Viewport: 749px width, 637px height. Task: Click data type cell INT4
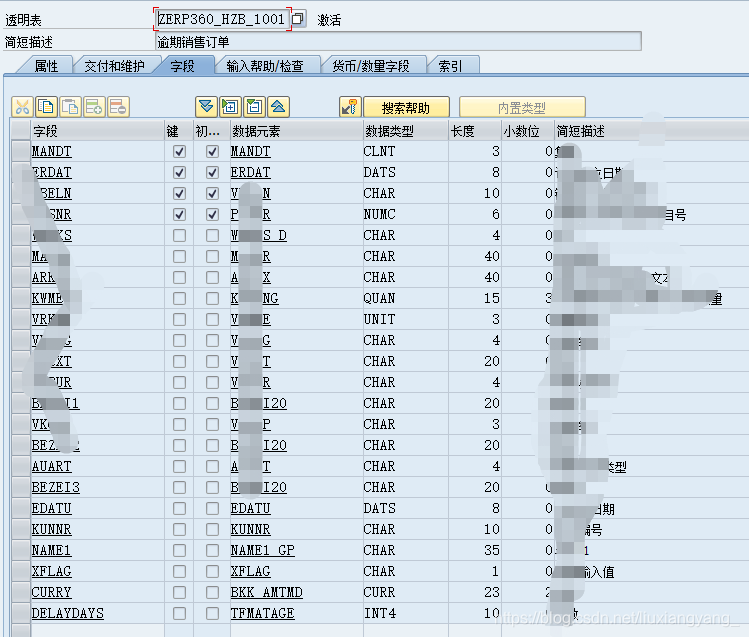(x=380, y=614)
